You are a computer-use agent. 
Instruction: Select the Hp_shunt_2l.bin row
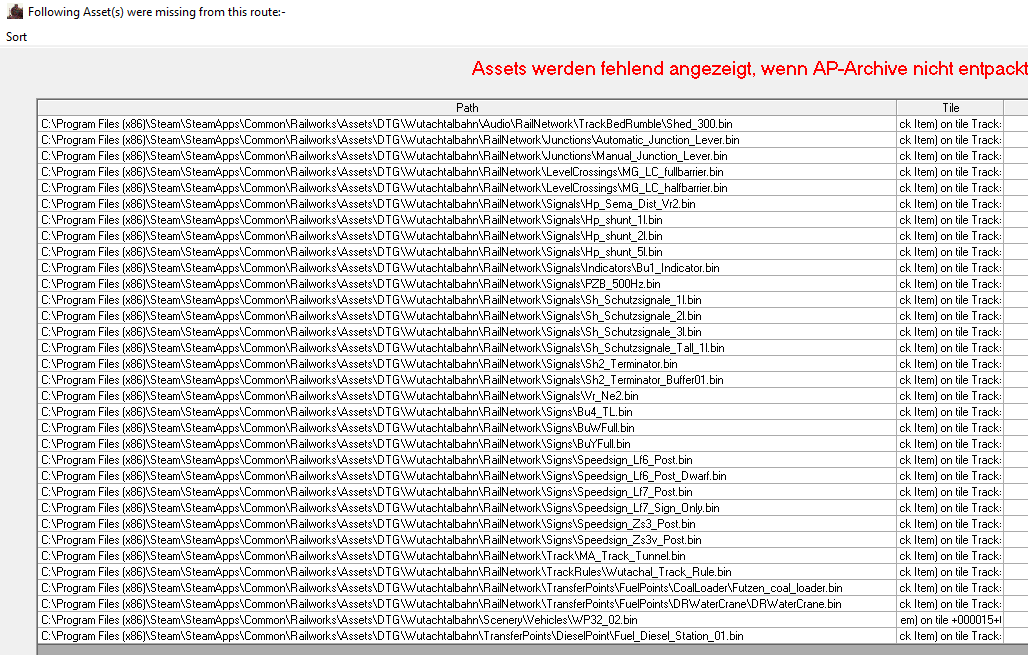[x=467, y=236]
